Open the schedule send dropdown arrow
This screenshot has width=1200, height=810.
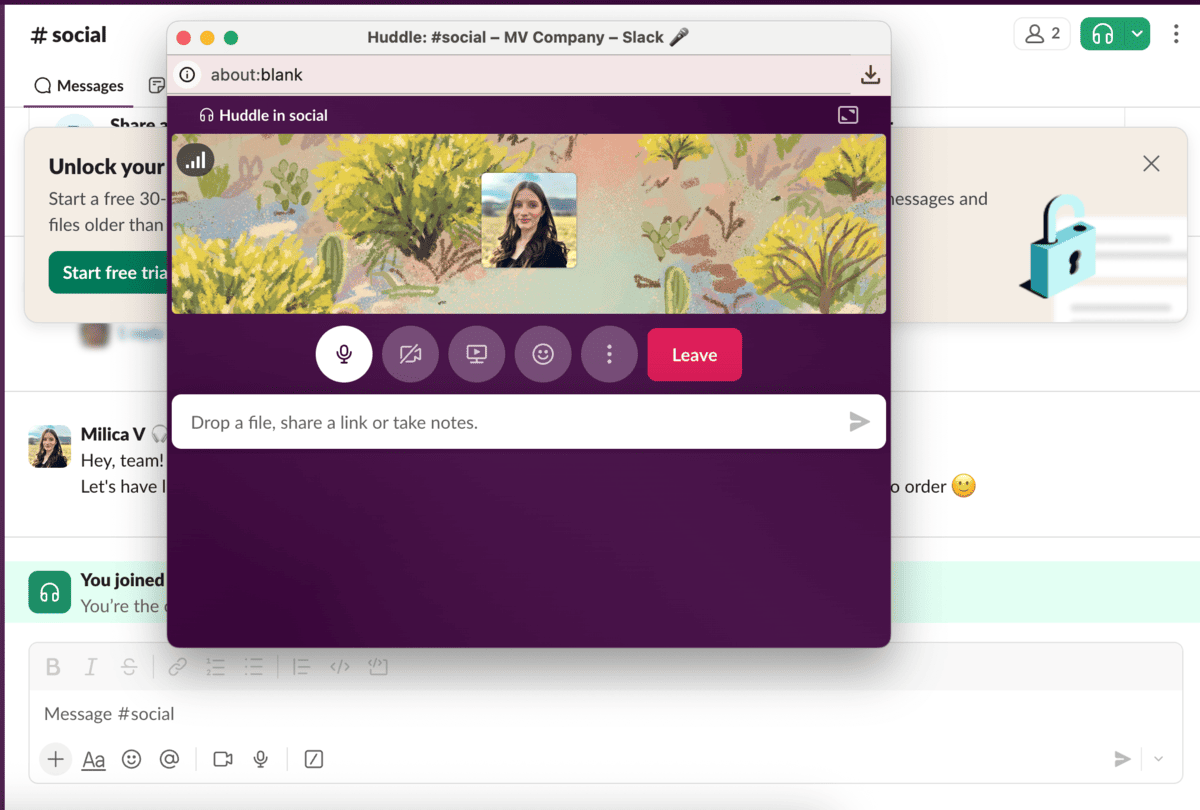click(1158, 760)
